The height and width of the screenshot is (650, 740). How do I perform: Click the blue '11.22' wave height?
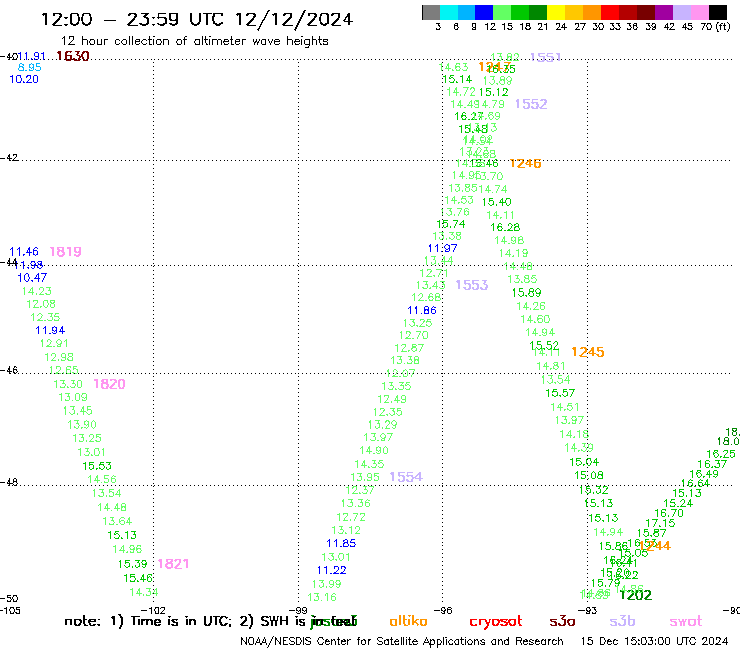(x=332, y=570)
